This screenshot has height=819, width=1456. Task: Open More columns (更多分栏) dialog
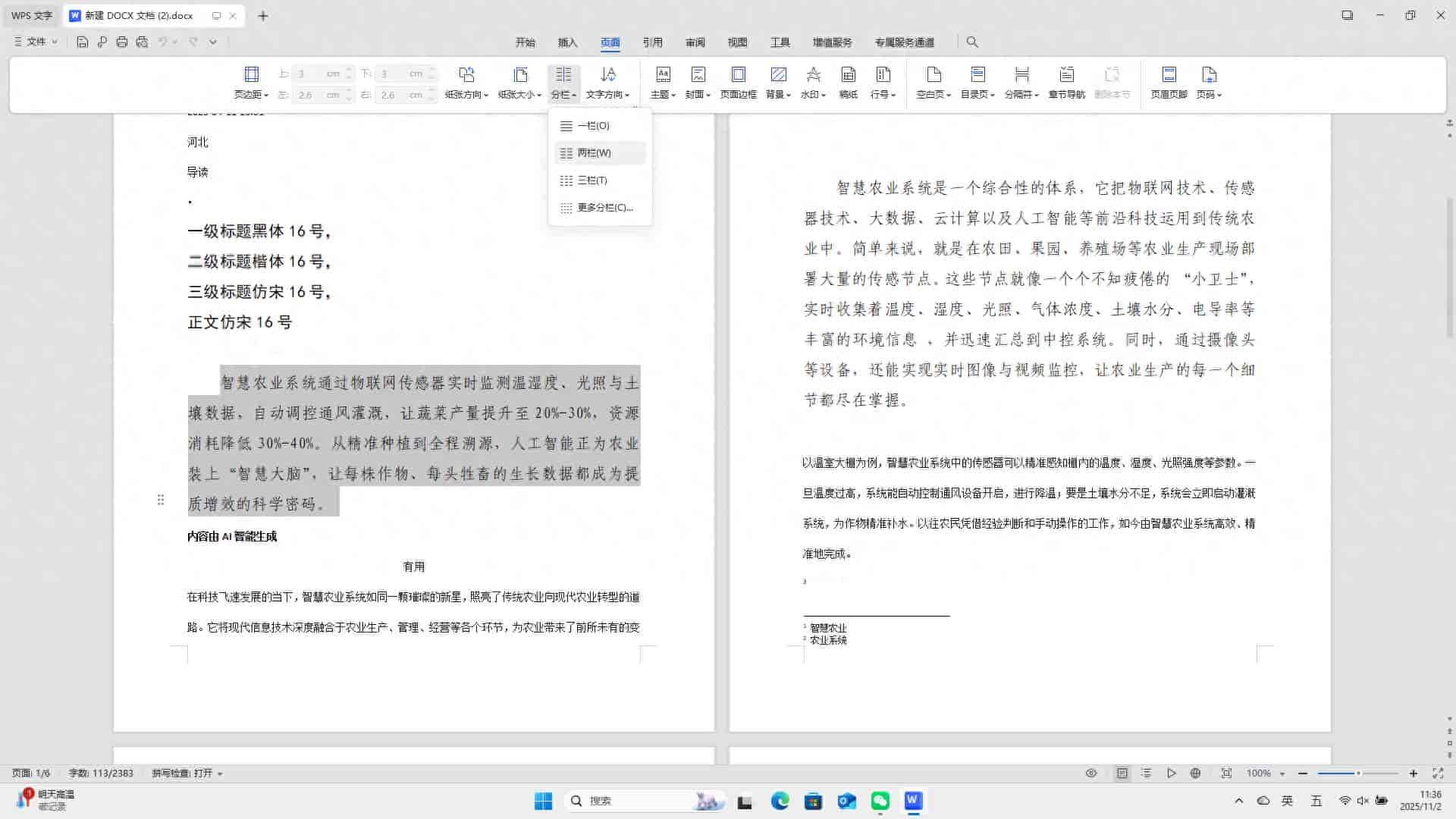click(x=599, y=208)
